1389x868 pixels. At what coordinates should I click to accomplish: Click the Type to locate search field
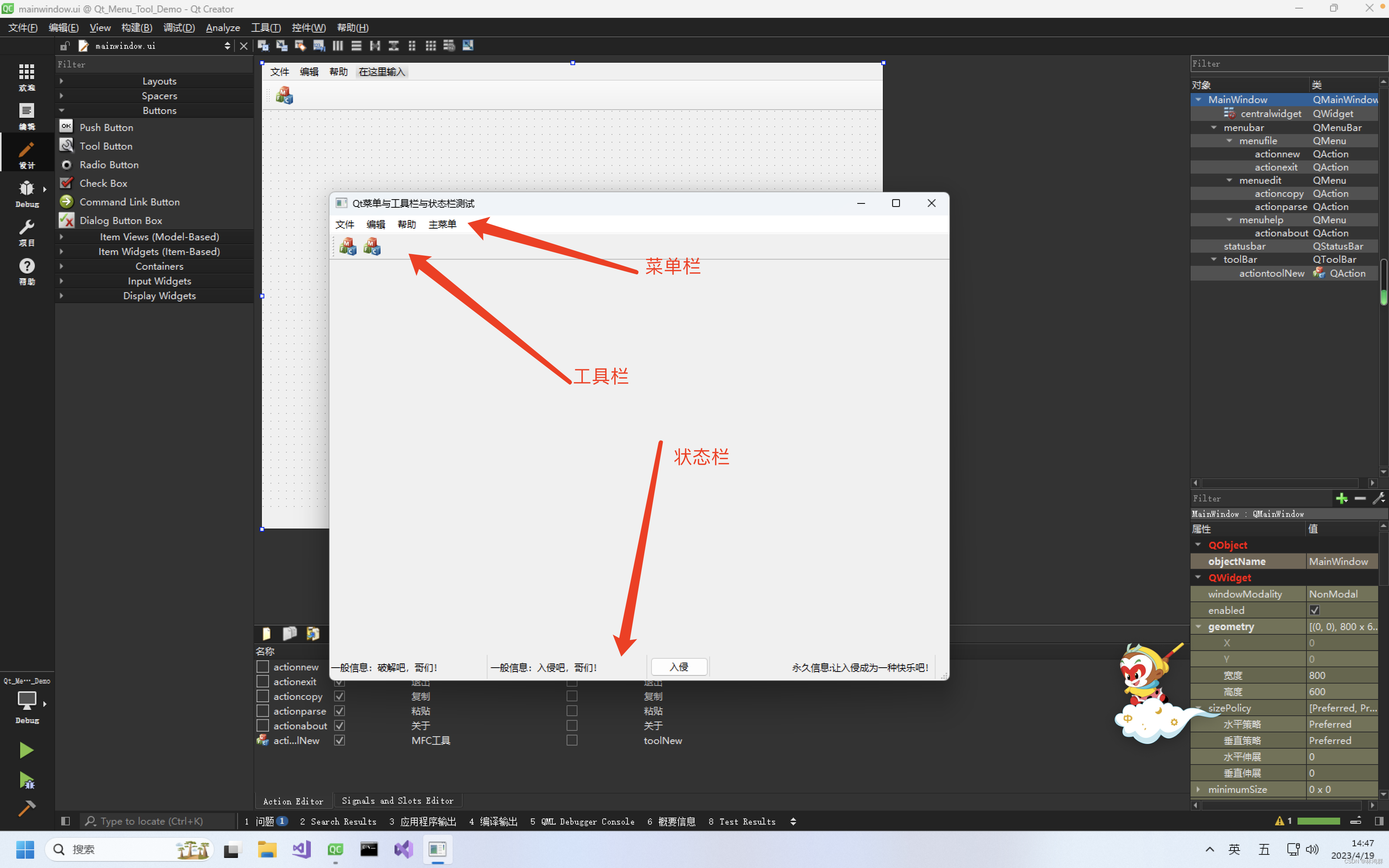152,821
